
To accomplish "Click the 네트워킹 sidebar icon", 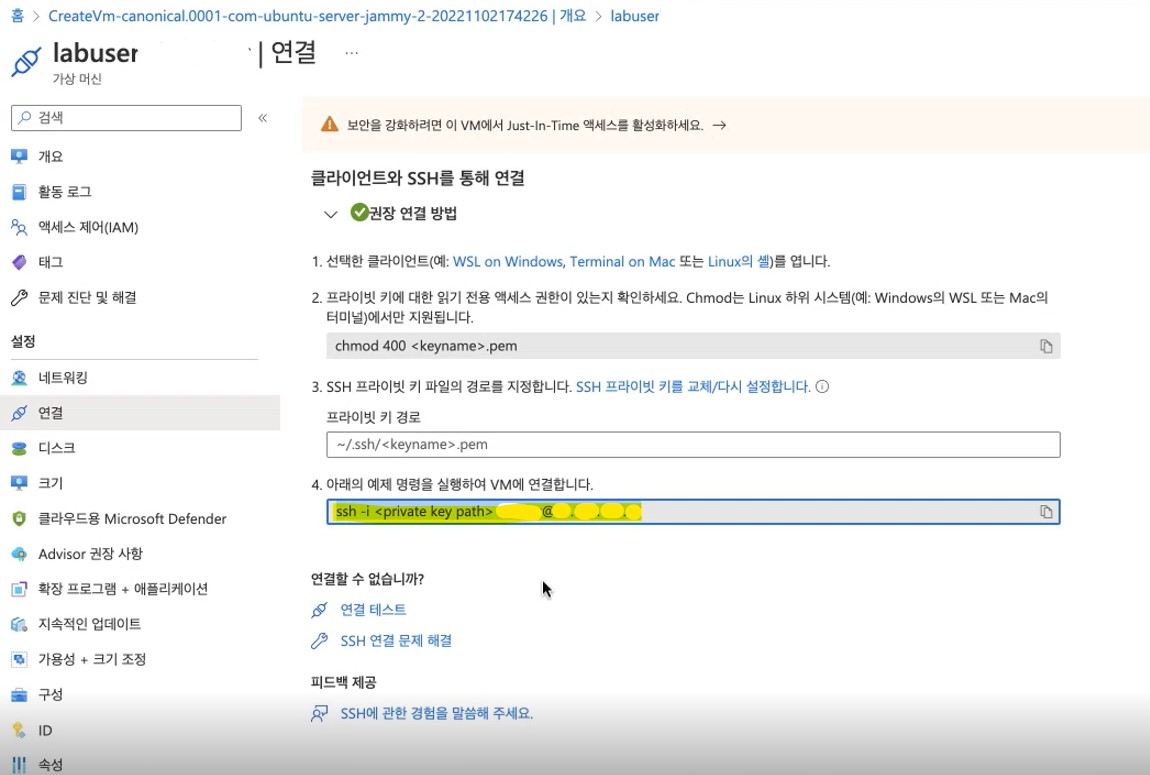I will tap(19, 378).
